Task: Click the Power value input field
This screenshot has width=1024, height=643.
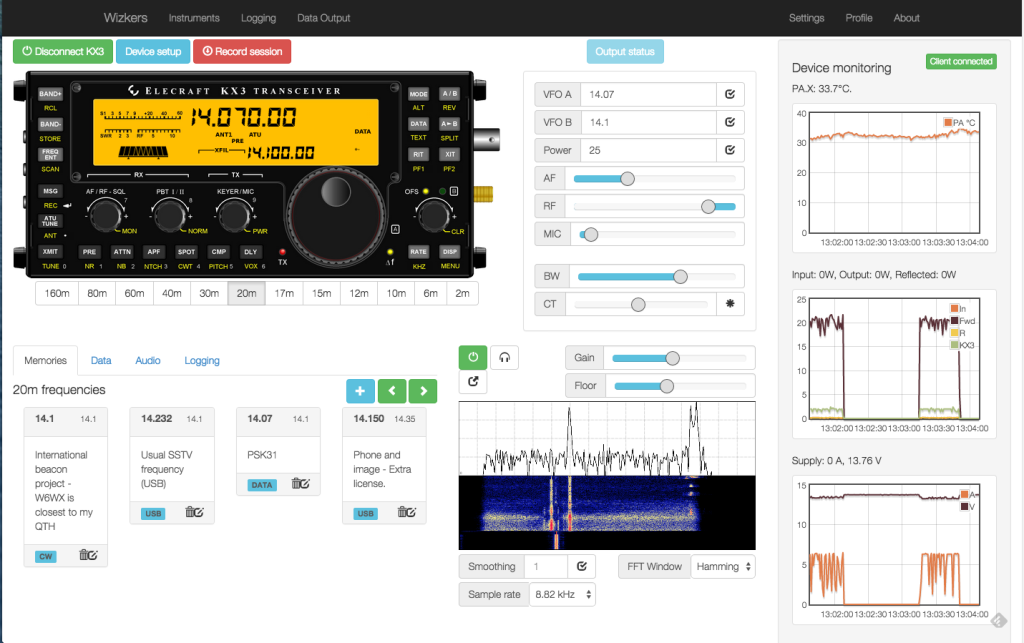Action: pyautogui.click(x=648, y=150)
